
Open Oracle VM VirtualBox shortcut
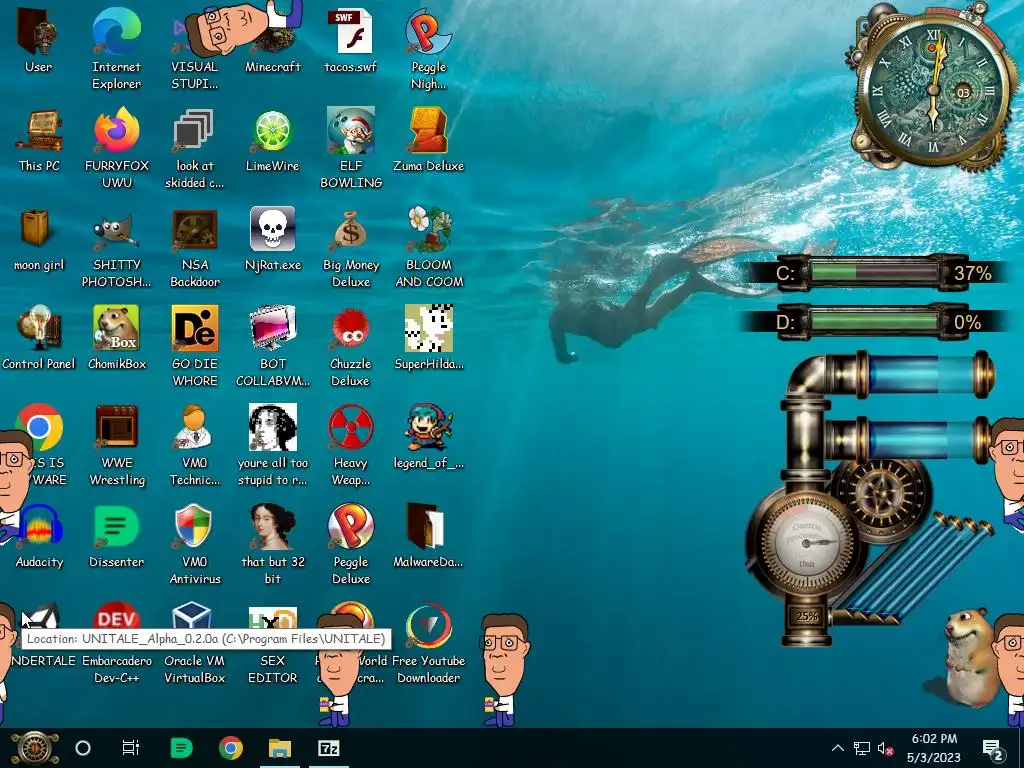pos(194,617)
